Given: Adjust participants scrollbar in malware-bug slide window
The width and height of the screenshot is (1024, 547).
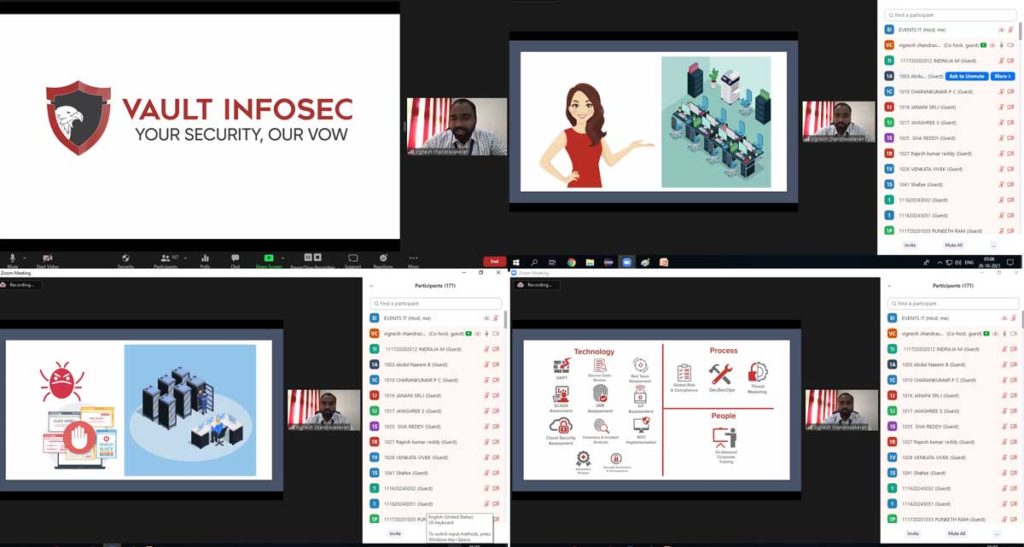Looking at the screenshot, I should pyautogui.click(x=504, y=320).
